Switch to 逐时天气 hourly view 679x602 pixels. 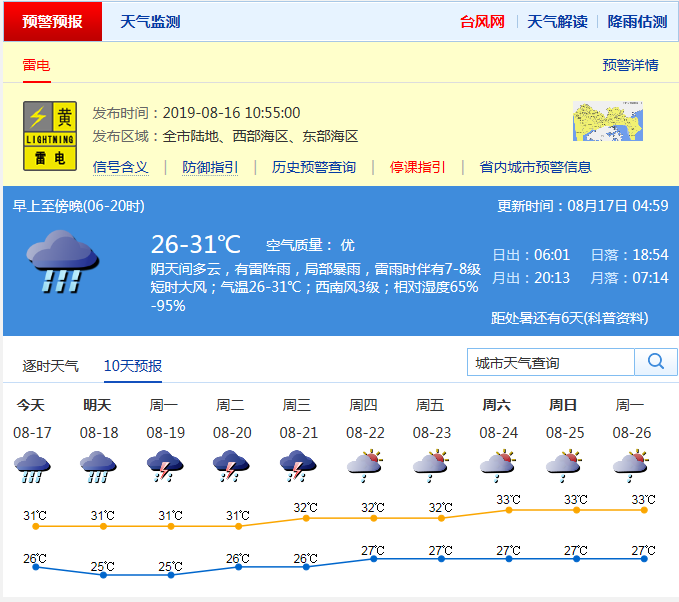pyautogui.click(x=51, y=366)
